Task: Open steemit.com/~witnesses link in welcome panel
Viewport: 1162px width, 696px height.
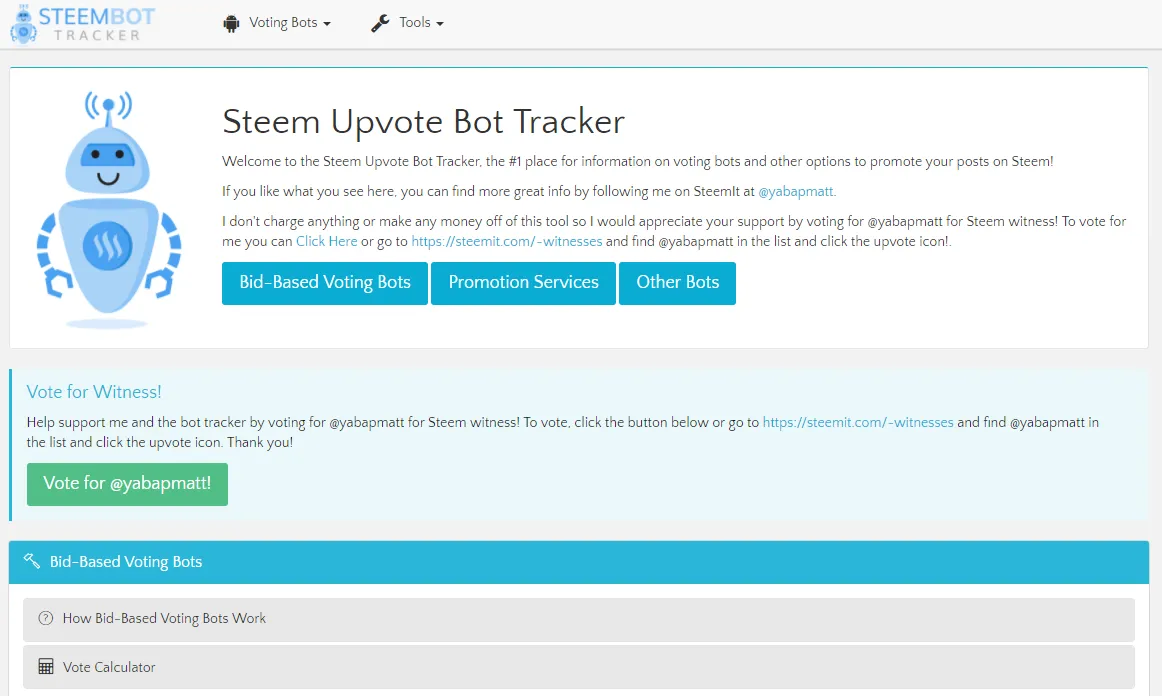Action: (507, 241)
